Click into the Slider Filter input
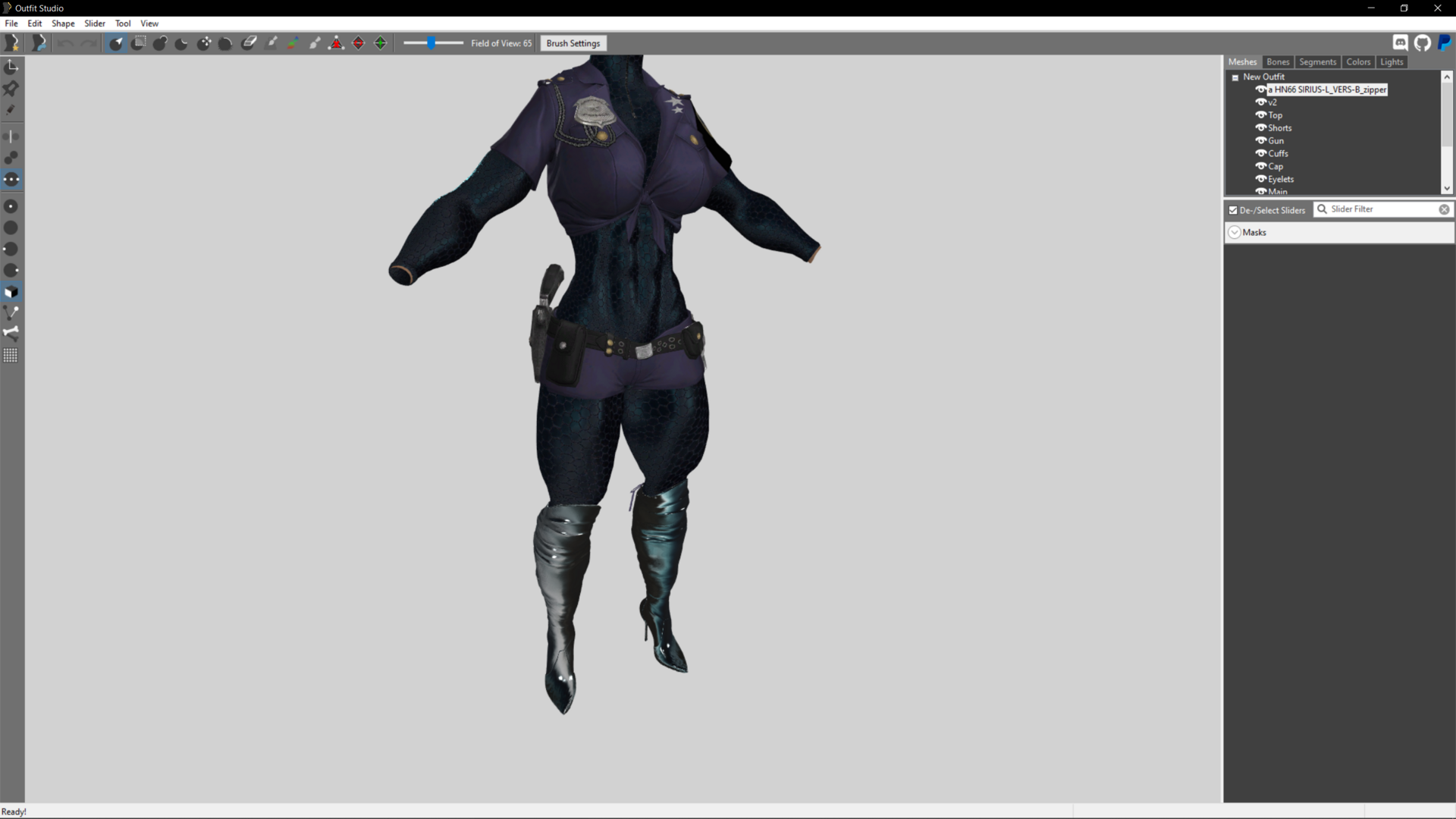Screen dimensions: 1456x819 point(1383,209)
